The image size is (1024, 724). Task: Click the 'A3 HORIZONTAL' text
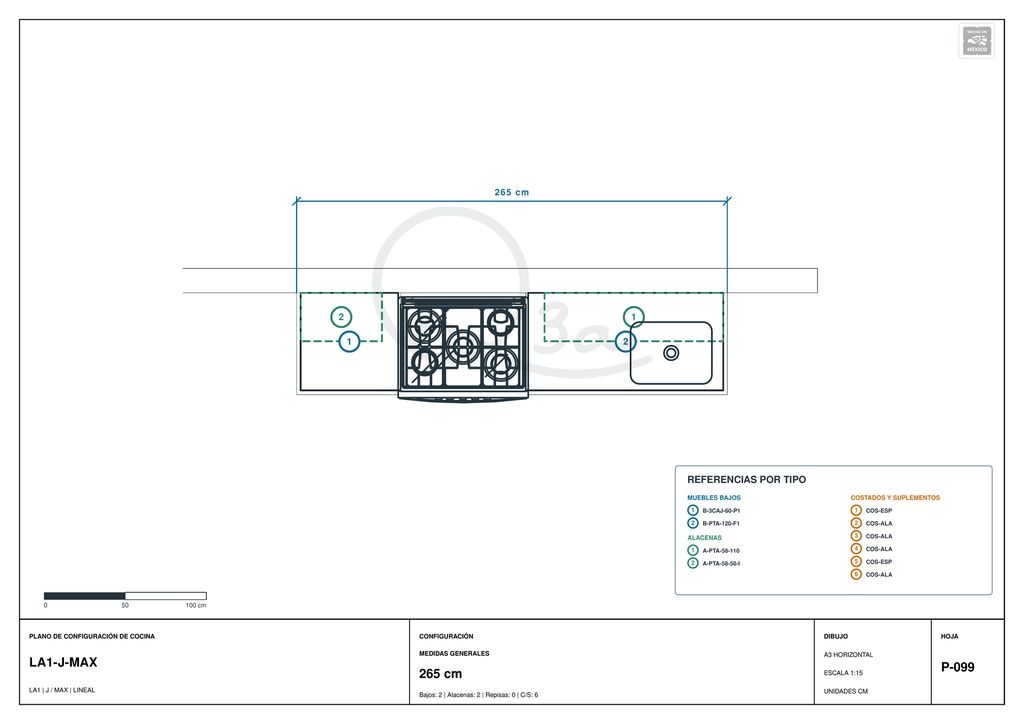pos(848,655)
